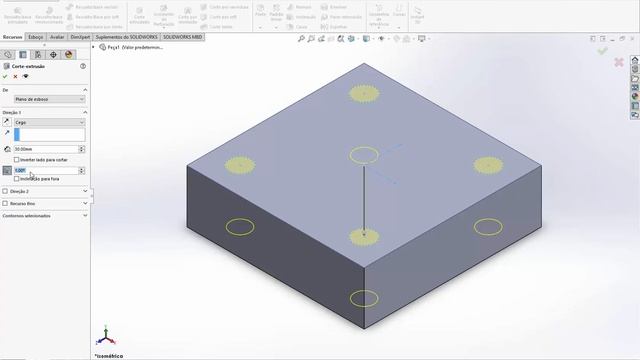Enable the Direção 2 checkbox
Viewport: 640px width, 360px height.
click(x=5, y=191)
